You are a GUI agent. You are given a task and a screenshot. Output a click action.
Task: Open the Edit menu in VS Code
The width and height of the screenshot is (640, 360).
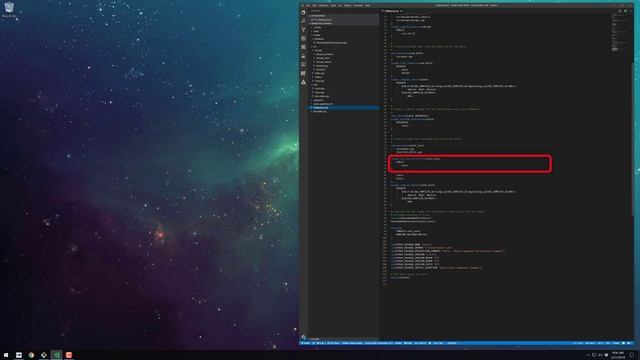[x=314, y=5]
